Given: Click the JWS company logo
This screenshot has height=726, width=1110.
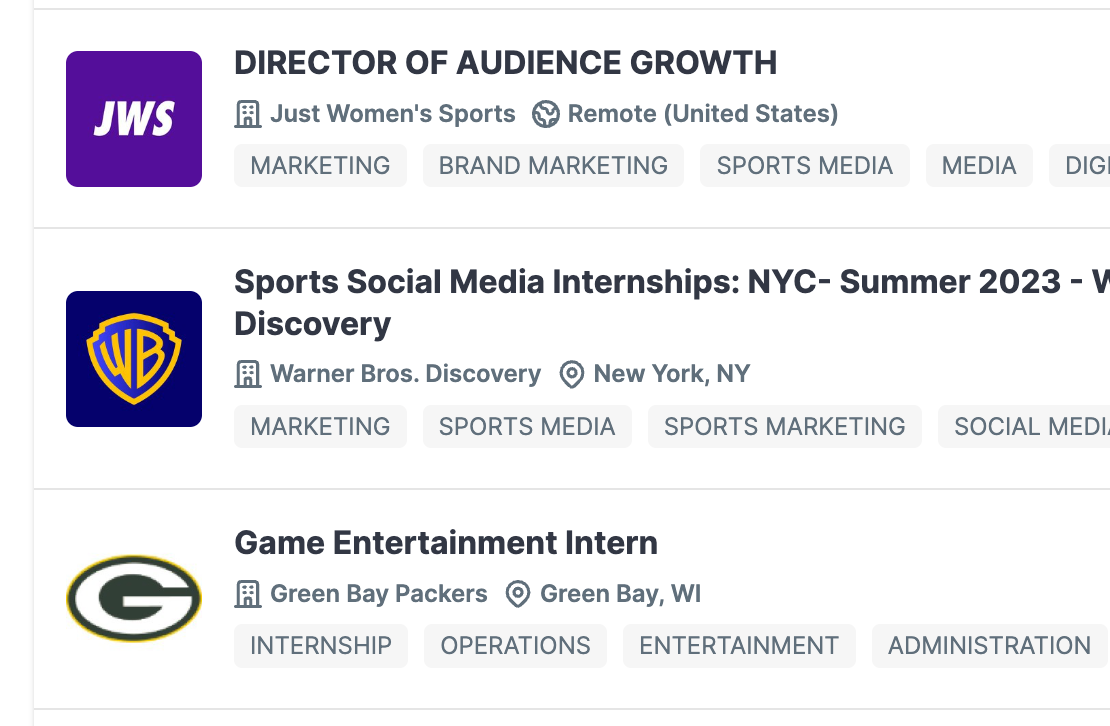Looking at the screenshot, I should click(x=134, y=119).
